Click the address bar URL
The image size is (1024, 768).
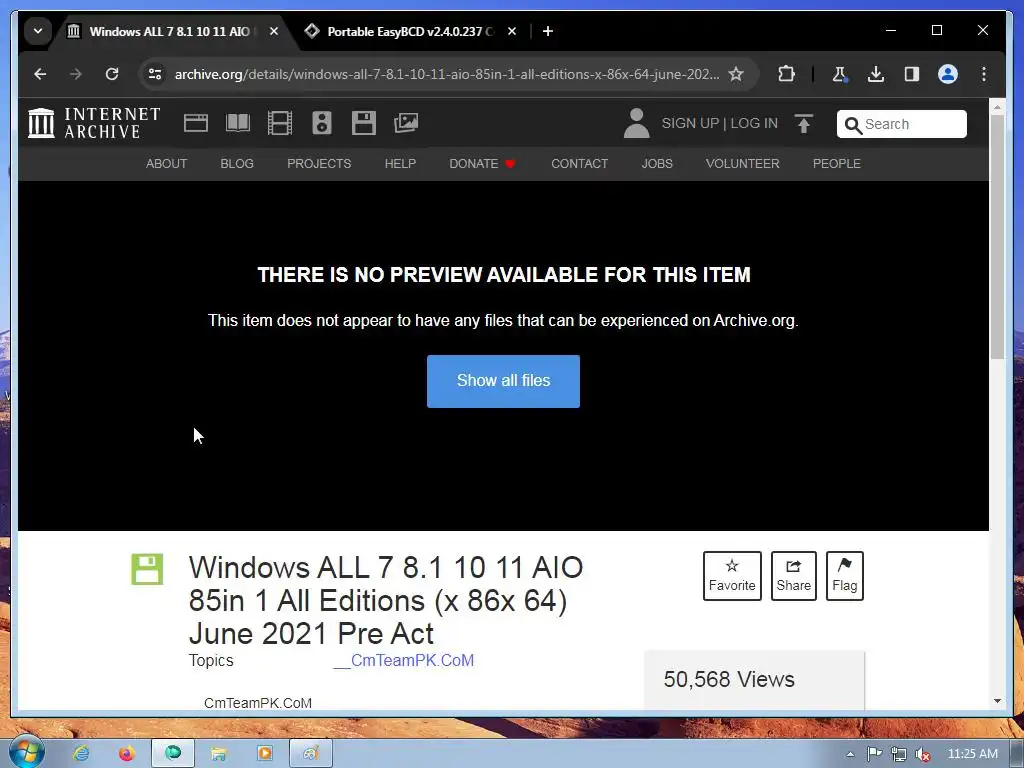tap(447, 74)
